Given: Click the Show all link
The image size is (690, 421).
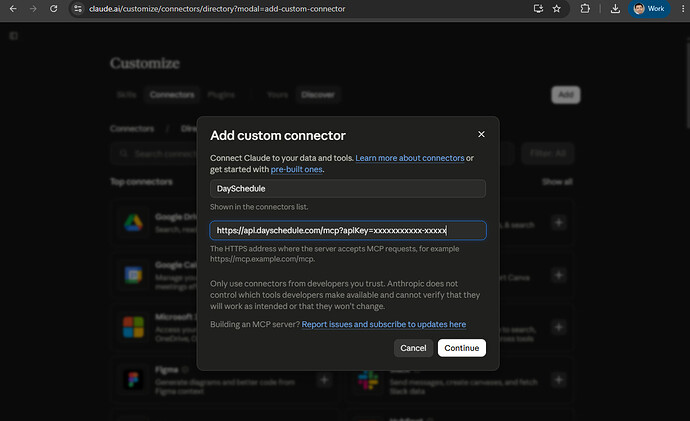Looking at the screenshot, I should (557, 182).
